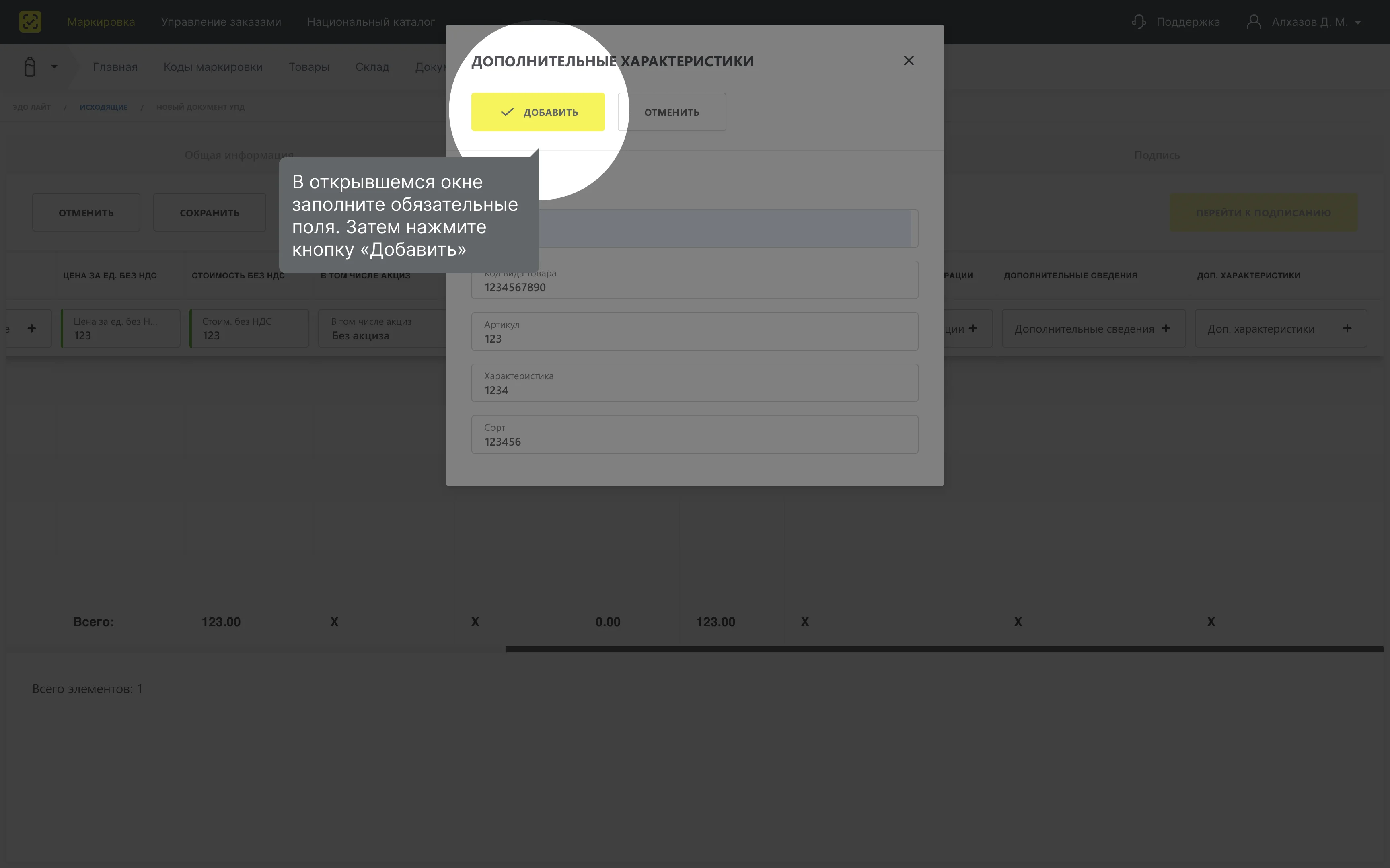Image resolution: width=1390 pixels, height=868 pixels.
Task: Click the Сохранить button
Action: pos(210,213)
